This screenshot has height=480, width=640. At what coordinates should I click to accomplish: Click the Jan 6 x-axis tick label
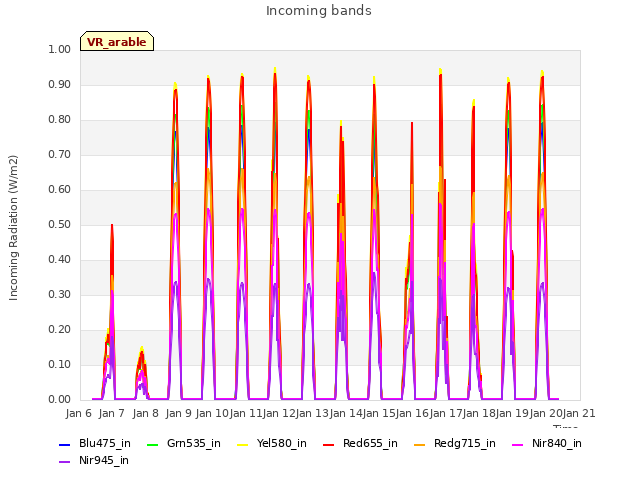79,413
